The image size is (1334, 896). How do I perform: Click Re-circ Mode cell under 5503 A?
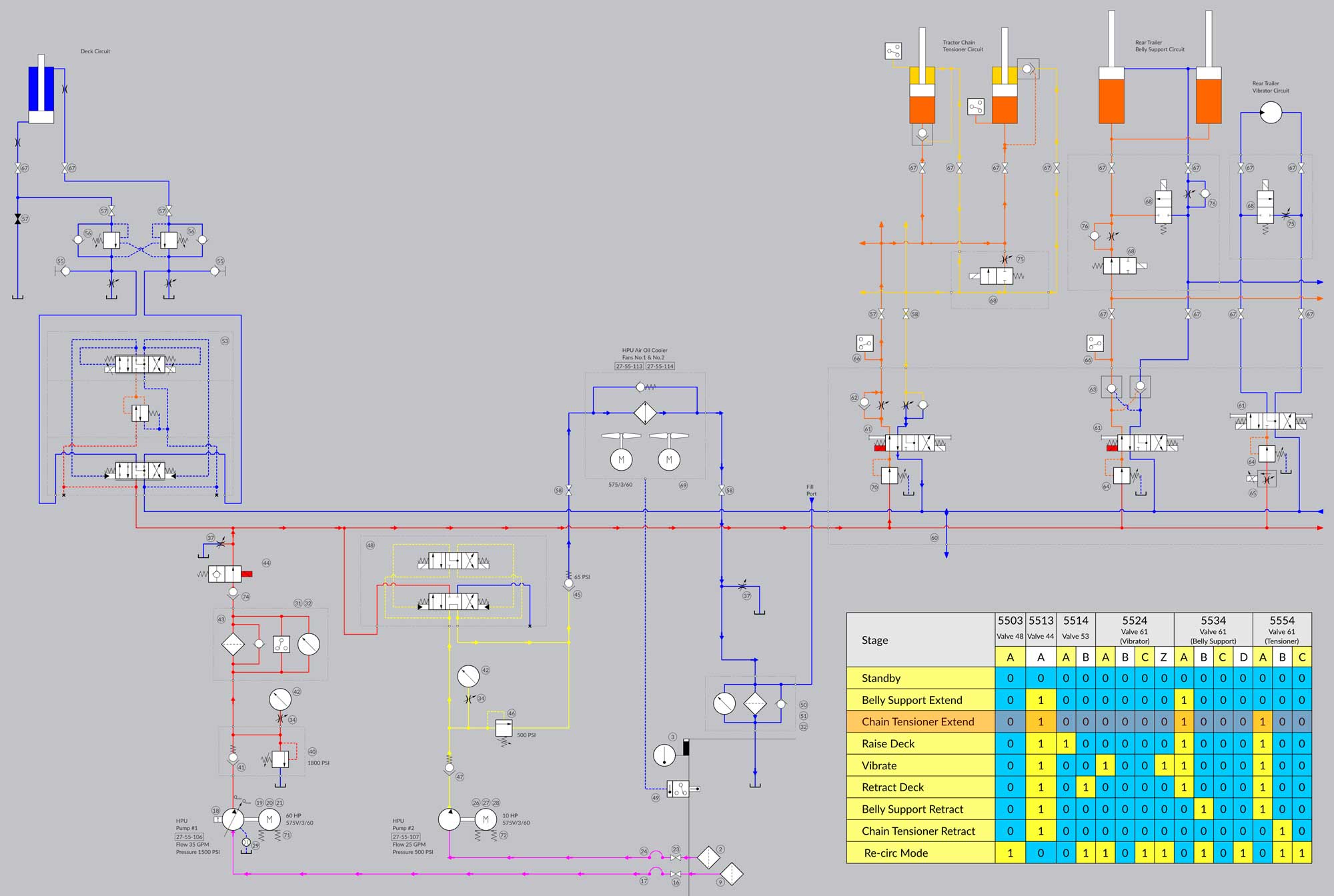[x=1011, y=853]
